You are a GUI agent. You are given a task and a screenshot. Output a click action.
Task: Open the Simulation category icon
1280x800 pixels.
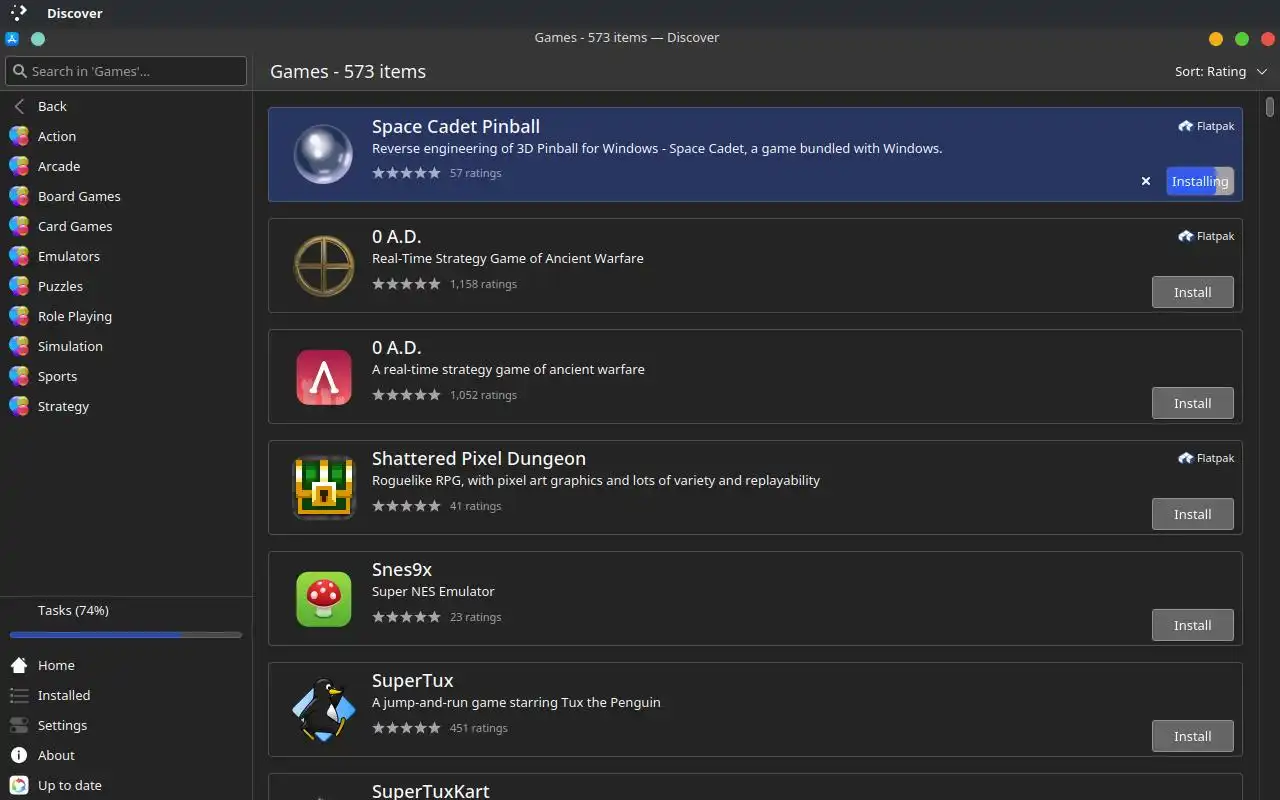[19, 346]
